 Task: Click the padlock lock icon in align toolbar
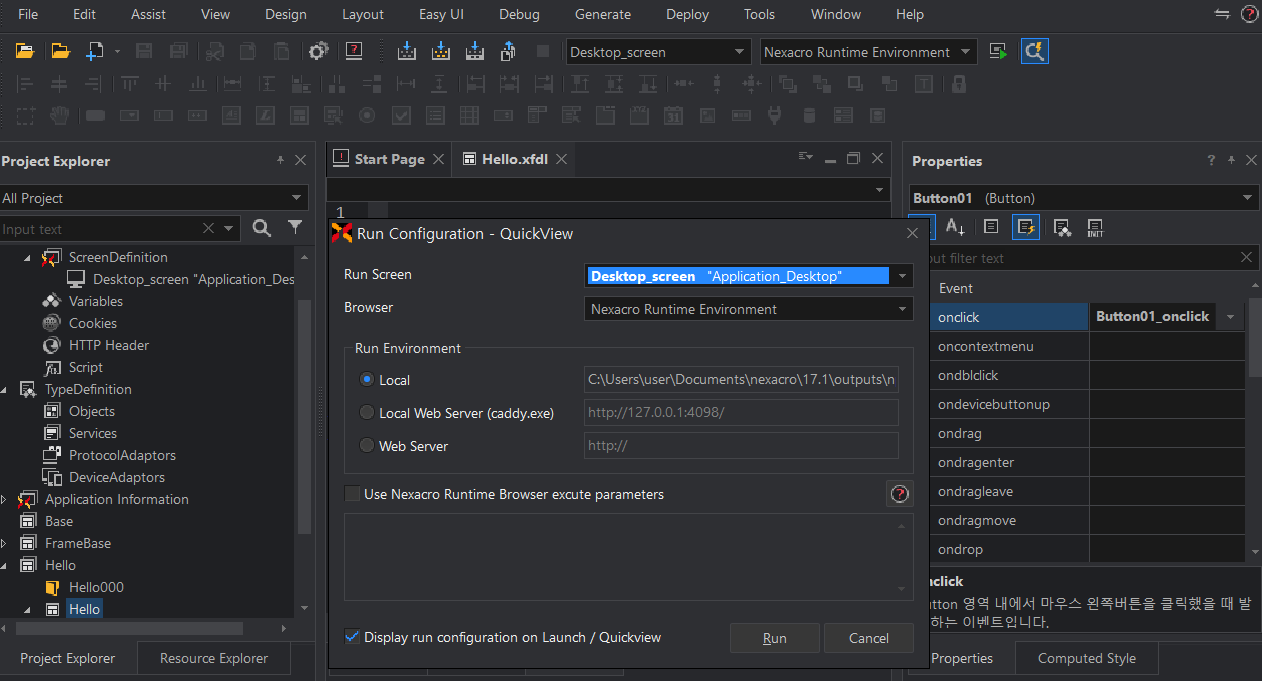coord(958,83)
